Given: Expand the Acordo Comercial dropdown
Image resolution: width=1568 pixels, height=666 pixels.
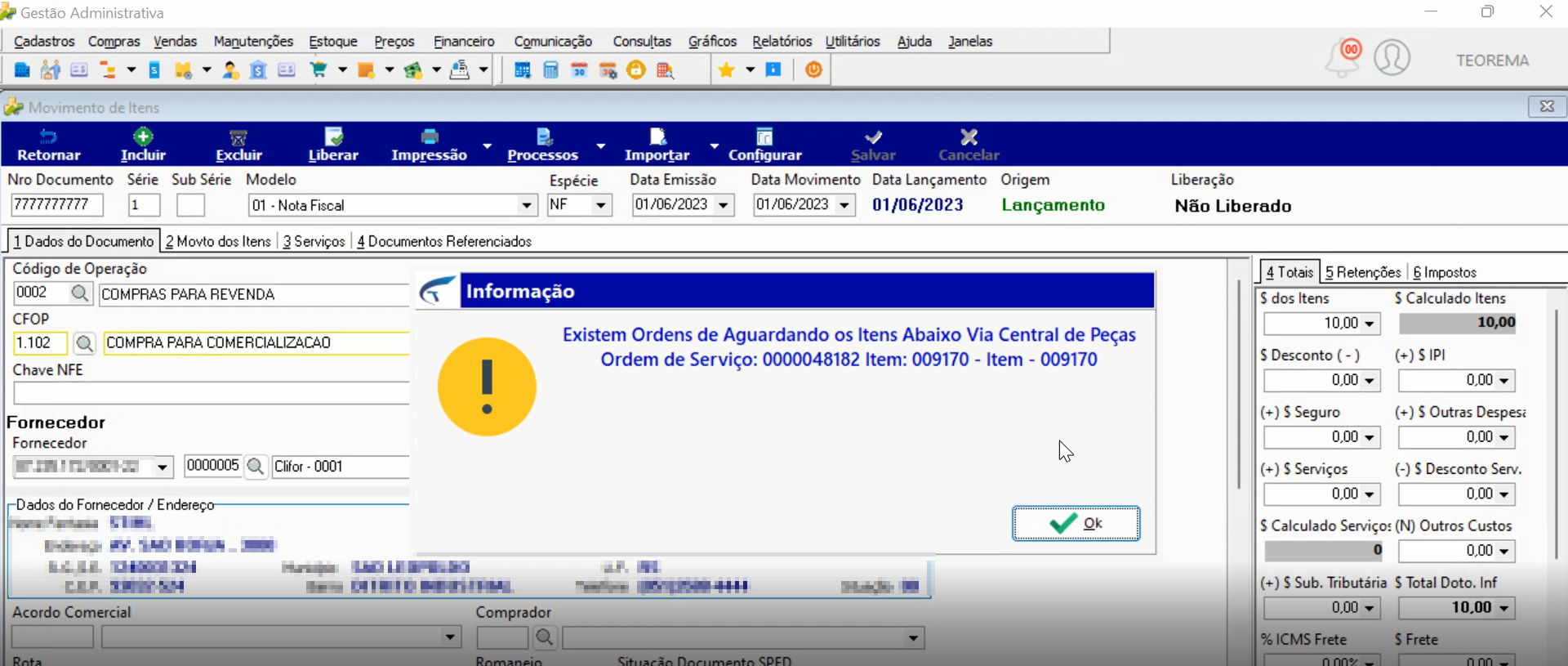Looking at the screenshot, I should 450,637.
